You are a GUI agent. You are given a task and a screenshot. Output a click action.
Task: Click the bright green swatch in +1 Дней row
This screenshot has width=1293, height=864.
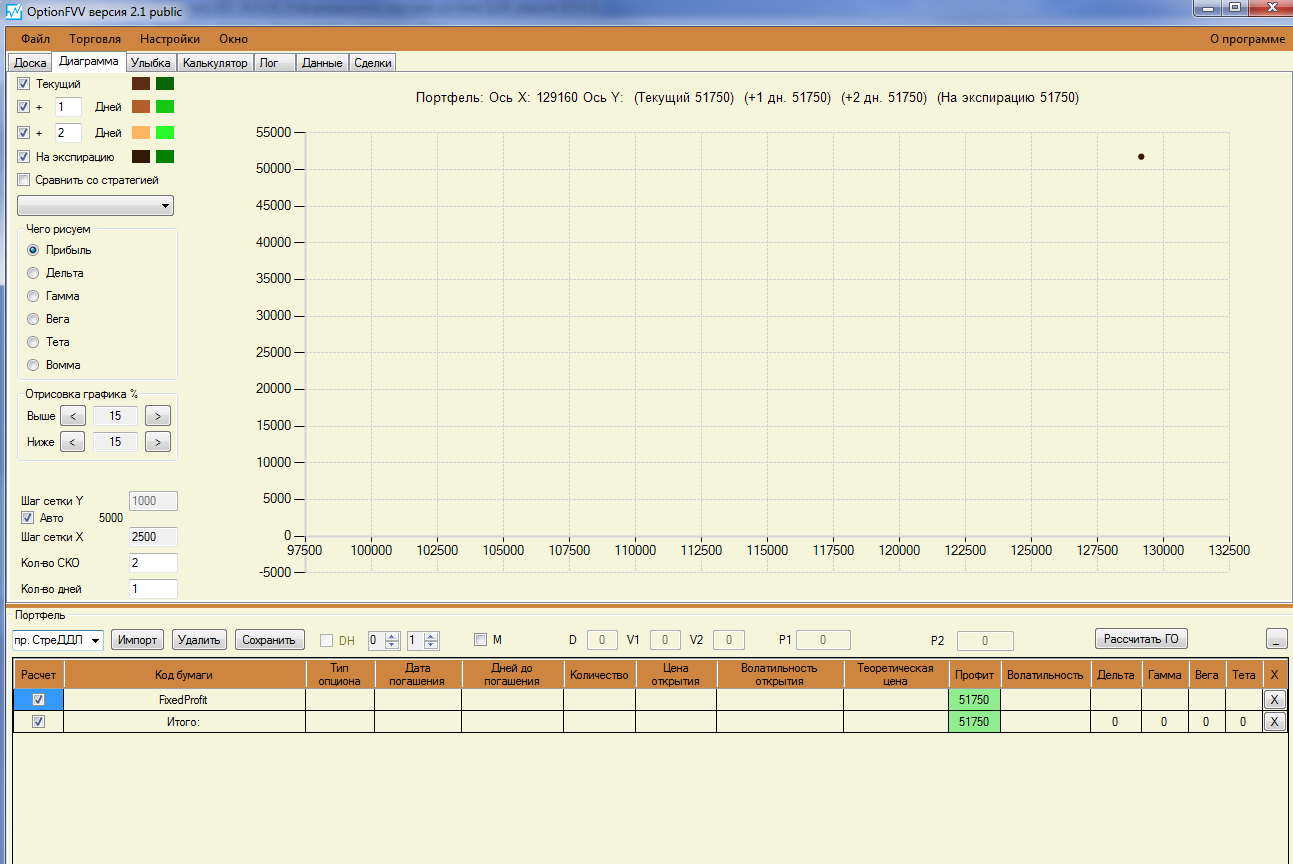pos(165,107)
